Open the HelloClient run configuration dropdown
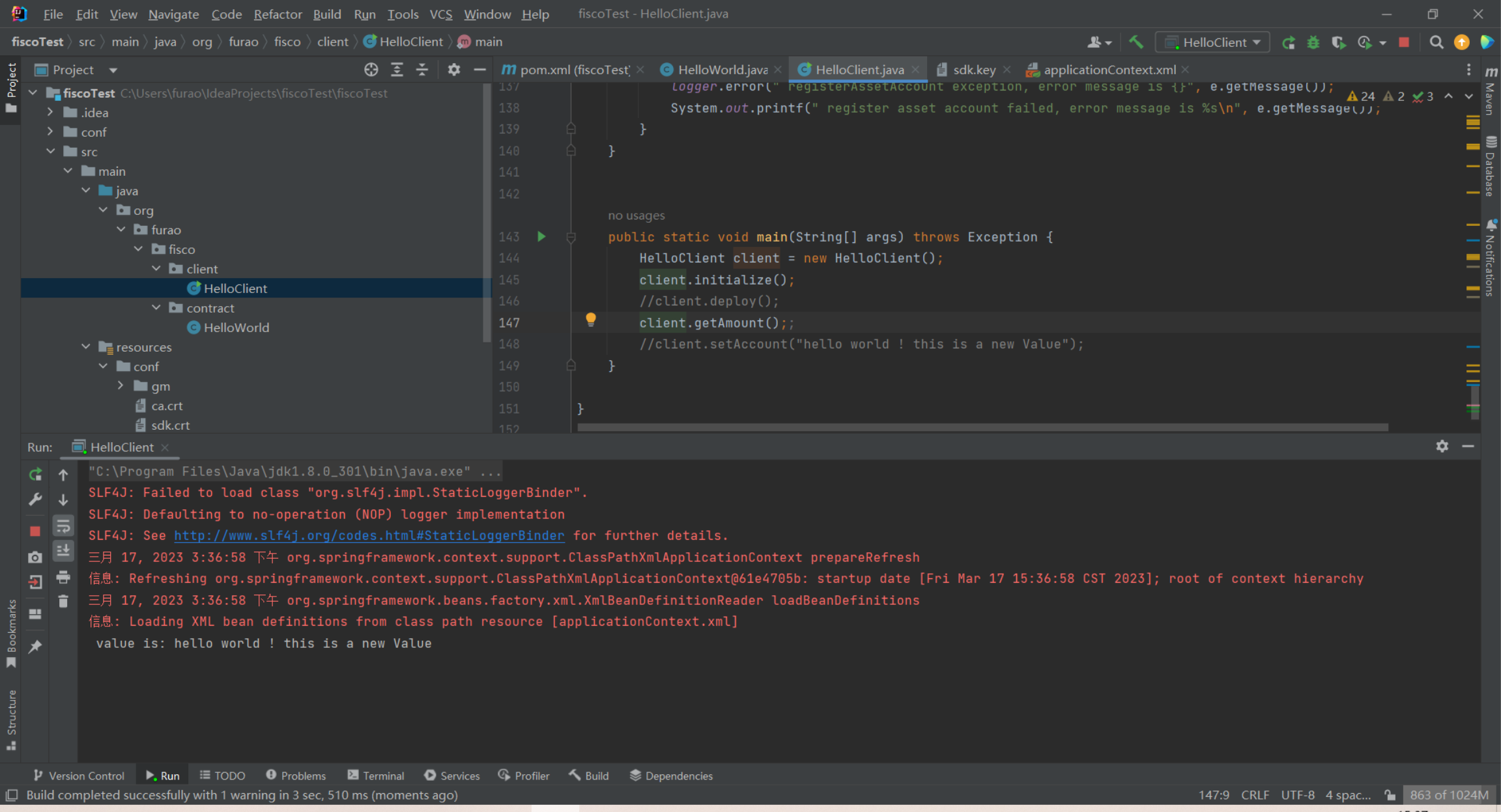This screenshot has width=1501, height=812. (x=1213, y=42)
